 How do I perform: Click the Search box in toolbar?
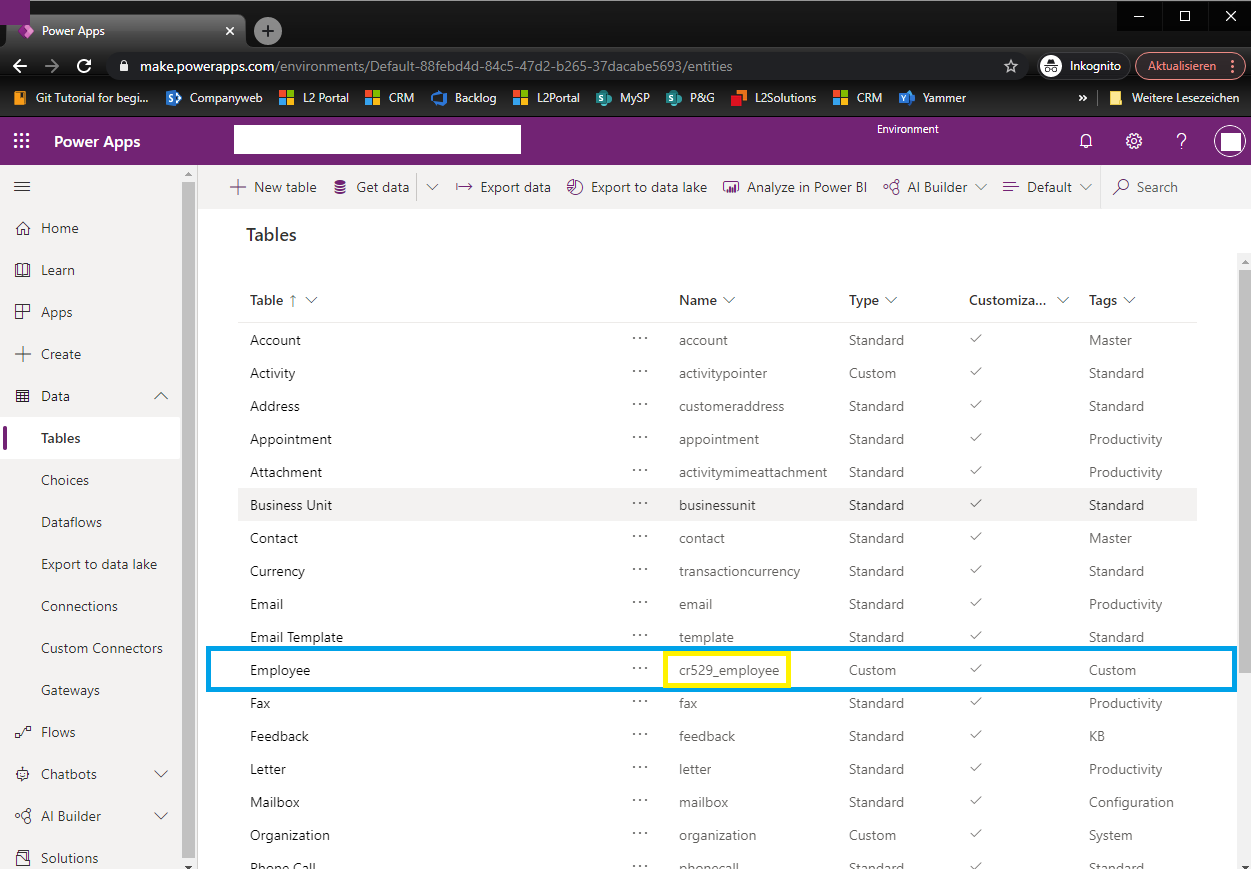pos(1157,187)
